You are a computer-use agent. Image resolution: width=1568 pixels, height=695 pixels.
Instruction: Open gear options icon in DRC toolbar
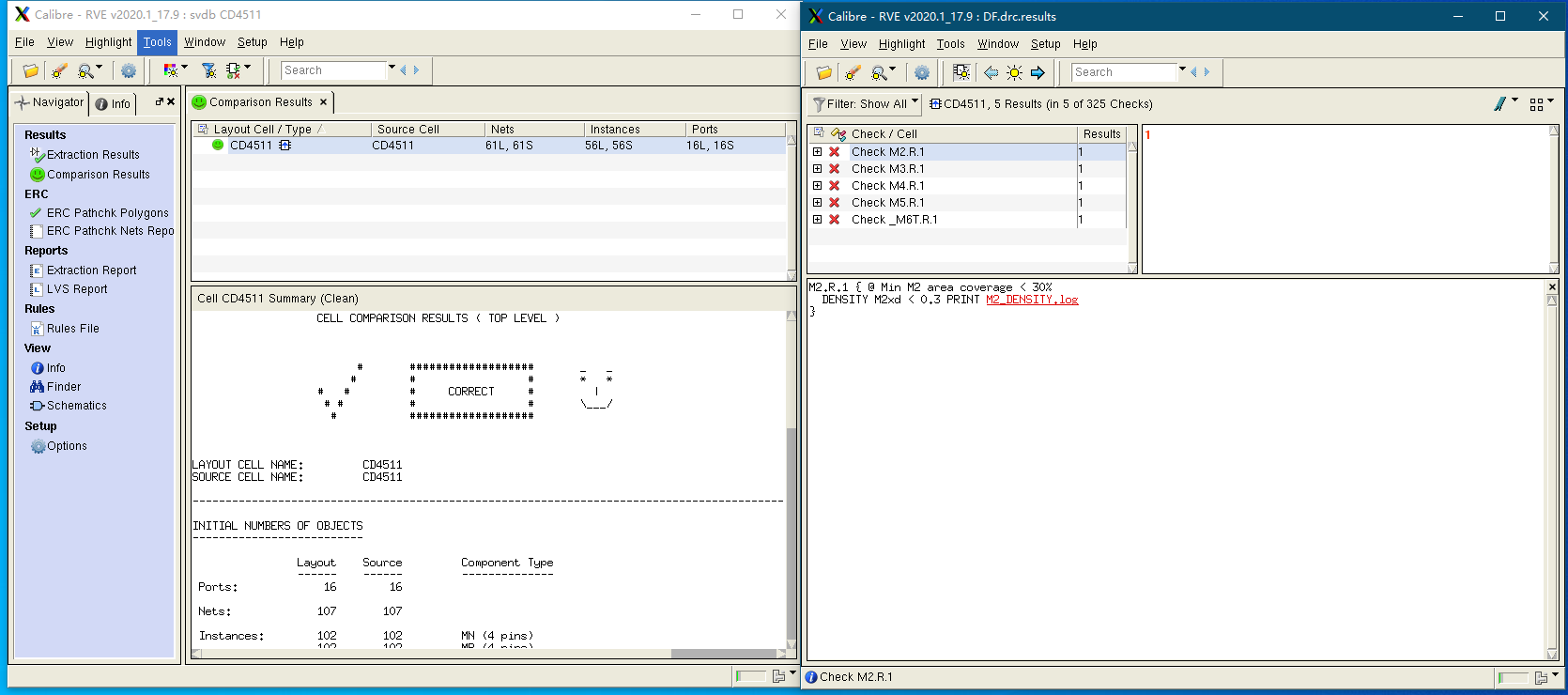[x=922, y=72]
